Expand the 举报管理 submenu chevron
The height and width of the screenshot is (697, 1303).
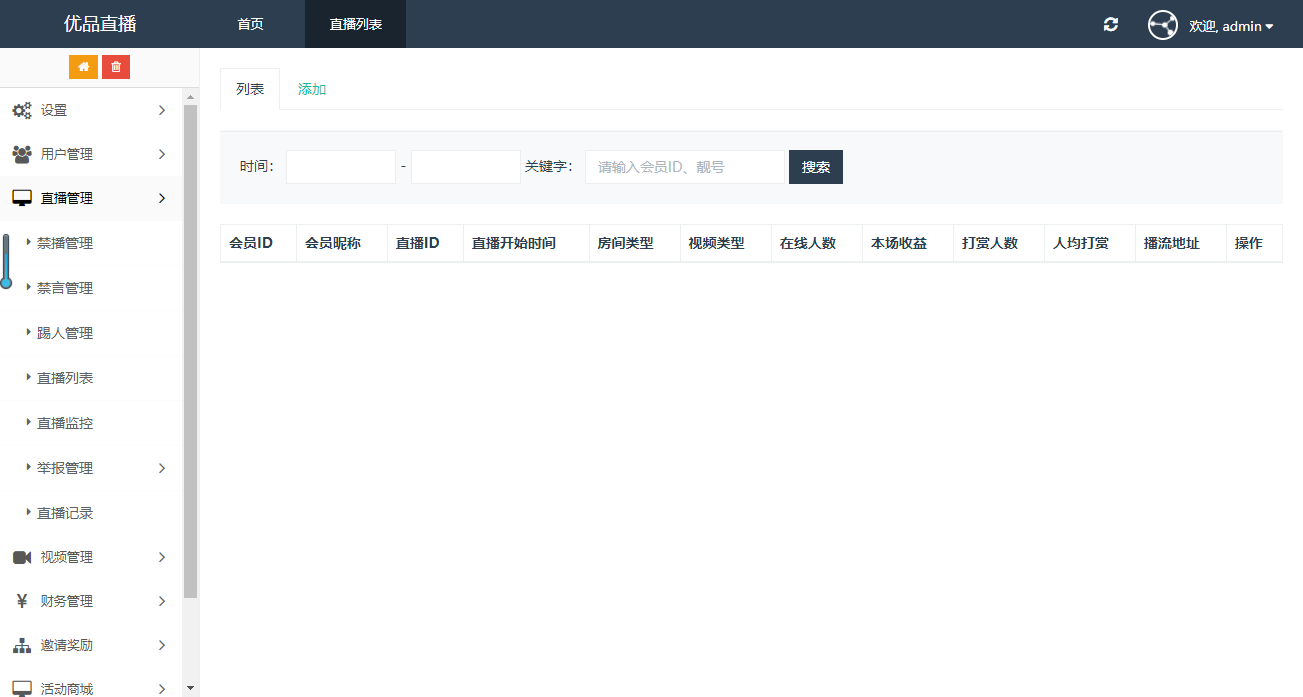tap(162, 468)
